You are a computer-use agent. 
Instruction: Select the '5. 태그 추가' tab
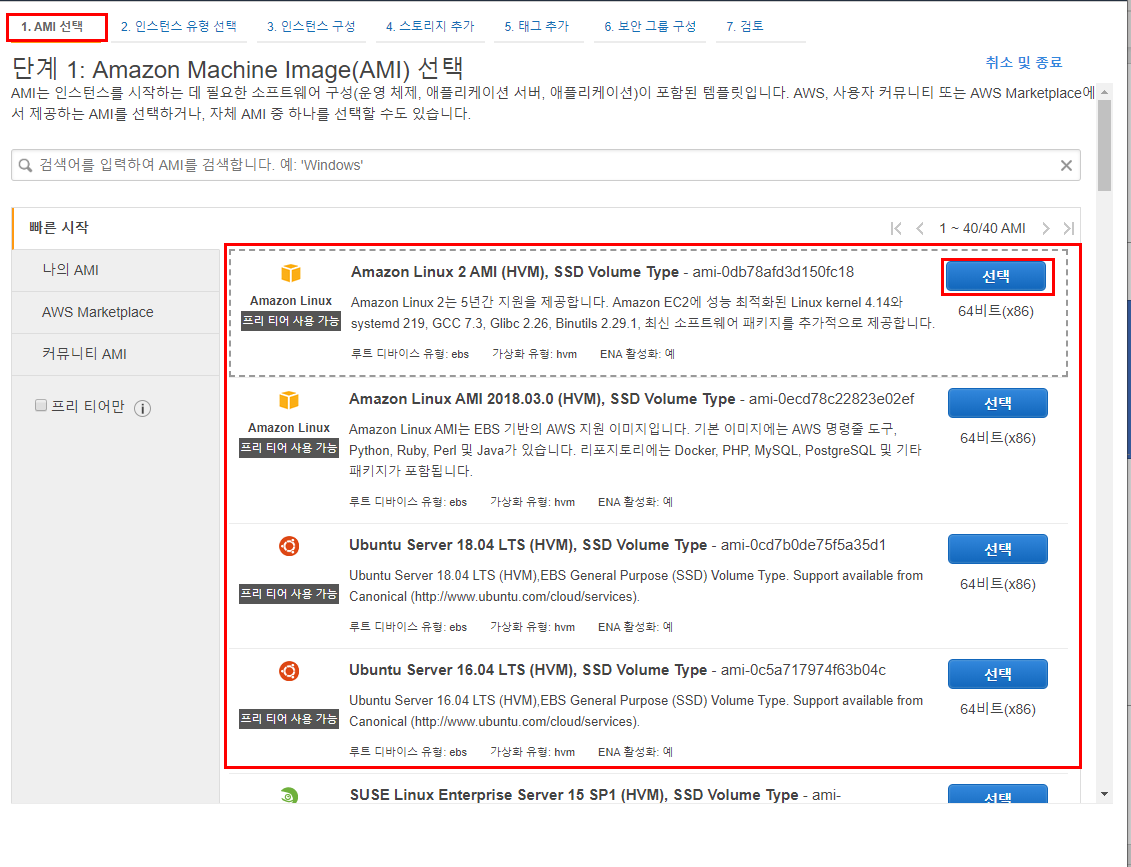tap(537, 27)
